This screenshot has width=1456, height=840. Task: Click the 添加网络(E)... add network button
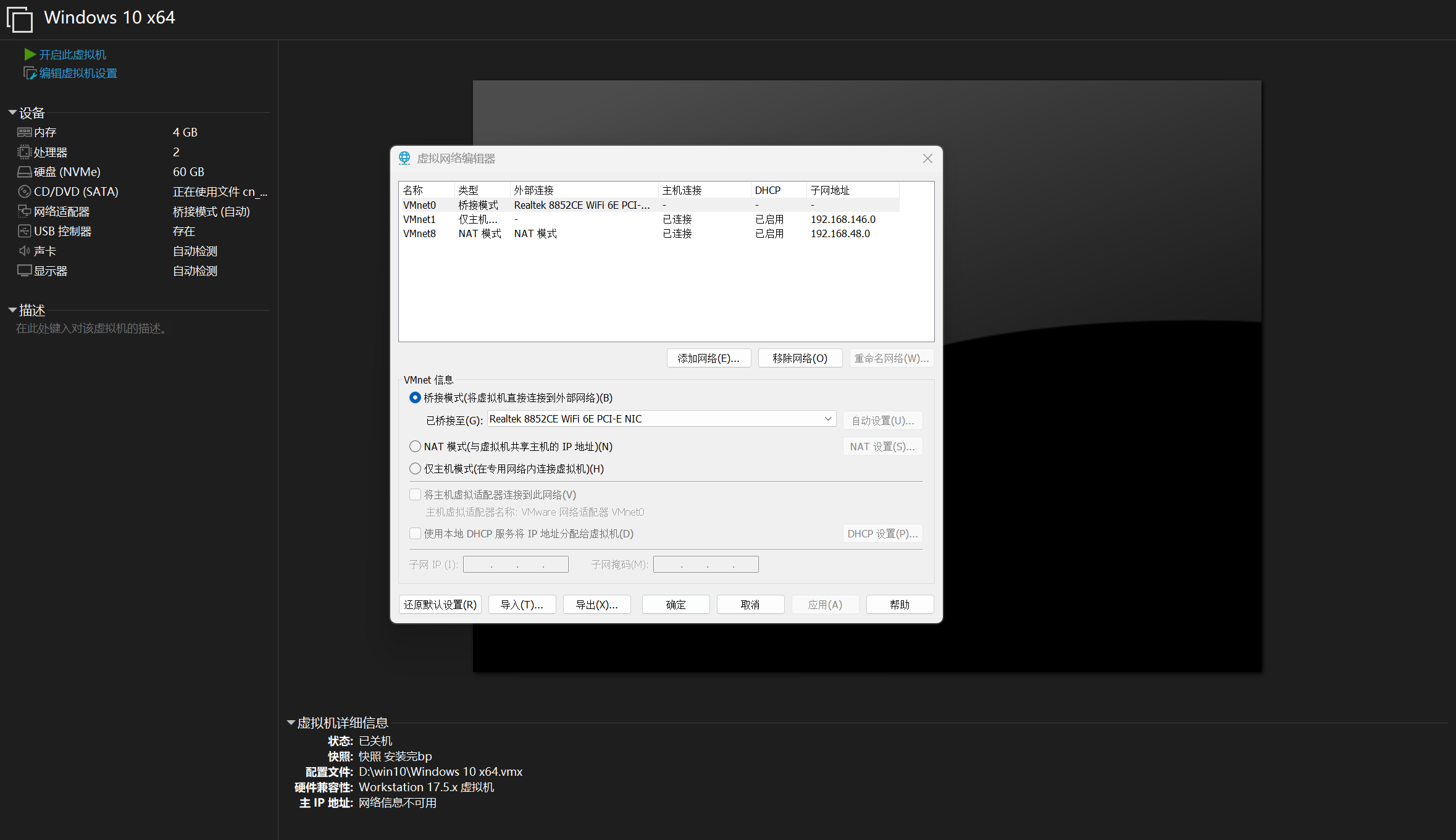[x=708, y=358]
